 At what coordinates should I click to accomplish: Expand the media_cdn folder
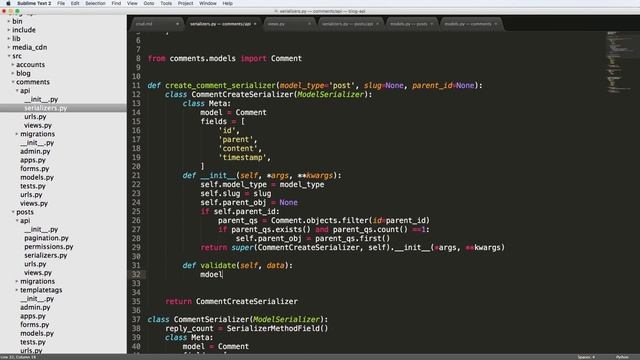(x=9, y=47)
